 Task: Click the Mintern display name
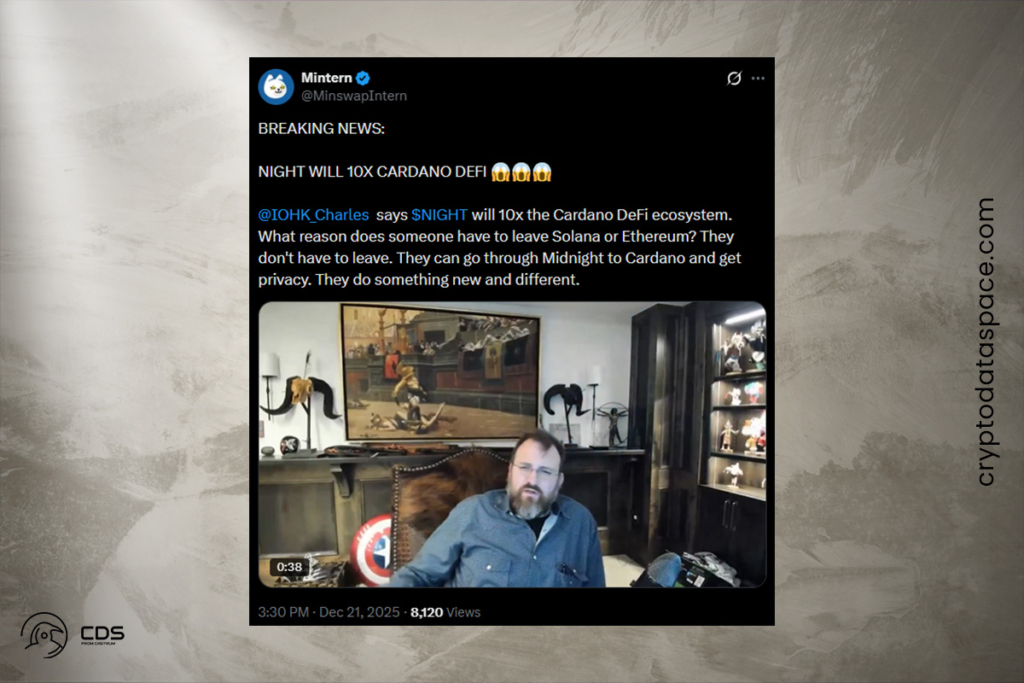(x=327, y=78)
